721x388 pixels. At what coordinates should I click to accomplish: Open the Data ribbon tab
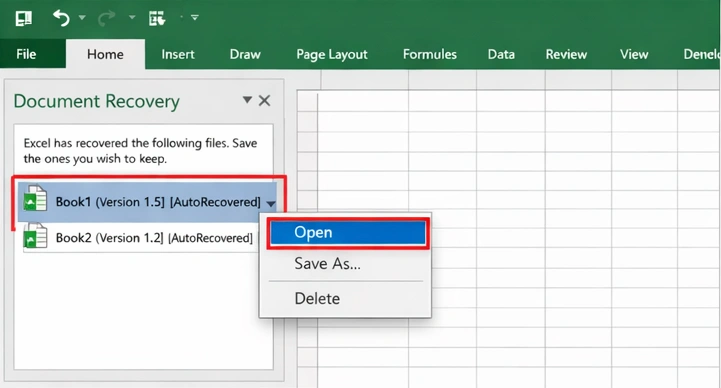pyautogui.click(x=501, y=54)
